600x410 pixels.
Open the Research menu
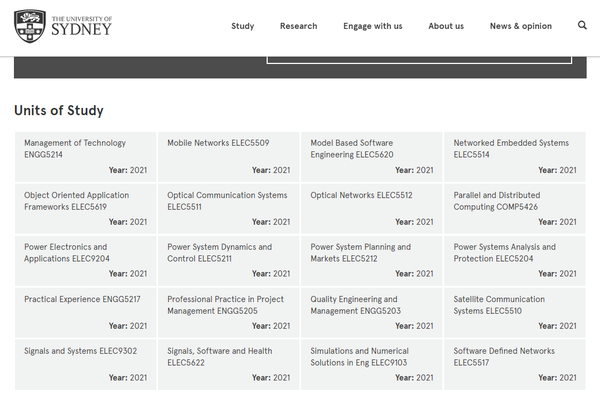[298, 26]
